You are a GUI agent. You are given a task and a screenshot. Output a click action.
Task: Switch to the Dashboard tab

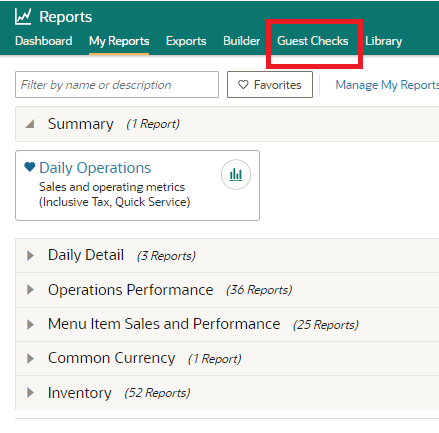pyautogui.click(x=44, y=41)
